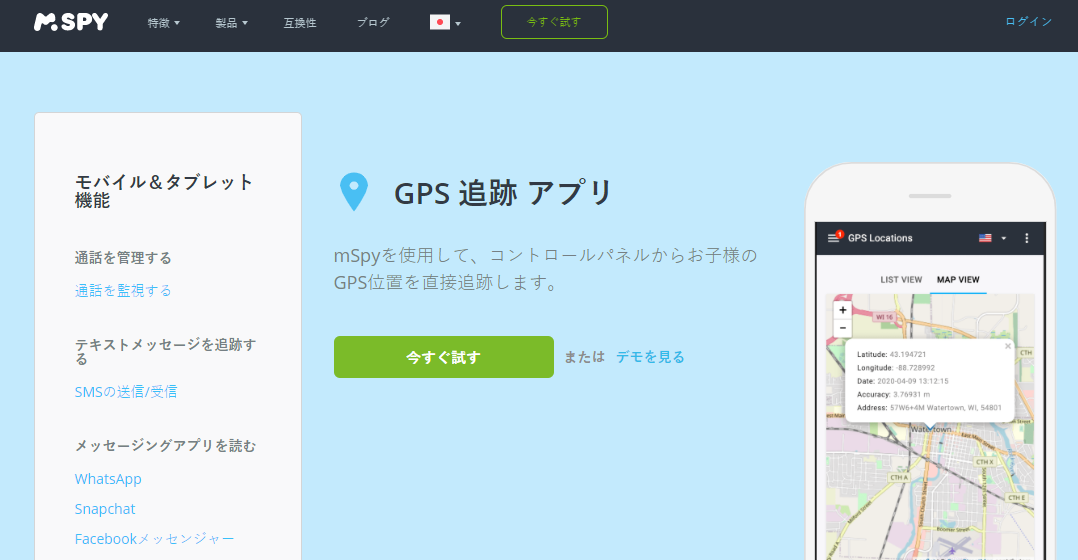Zoom out on the map with minus
Viewport: 1078px width, 560px height.
click(x=842, y=328)
